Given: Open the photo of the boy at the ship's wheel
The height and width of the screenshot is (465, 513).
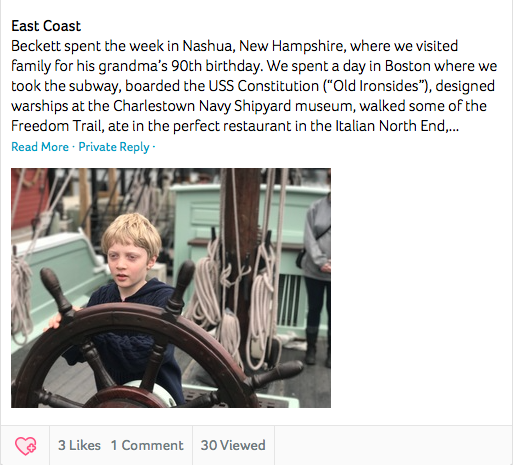Looking at the screenshot, I should [x=171, y=288].
